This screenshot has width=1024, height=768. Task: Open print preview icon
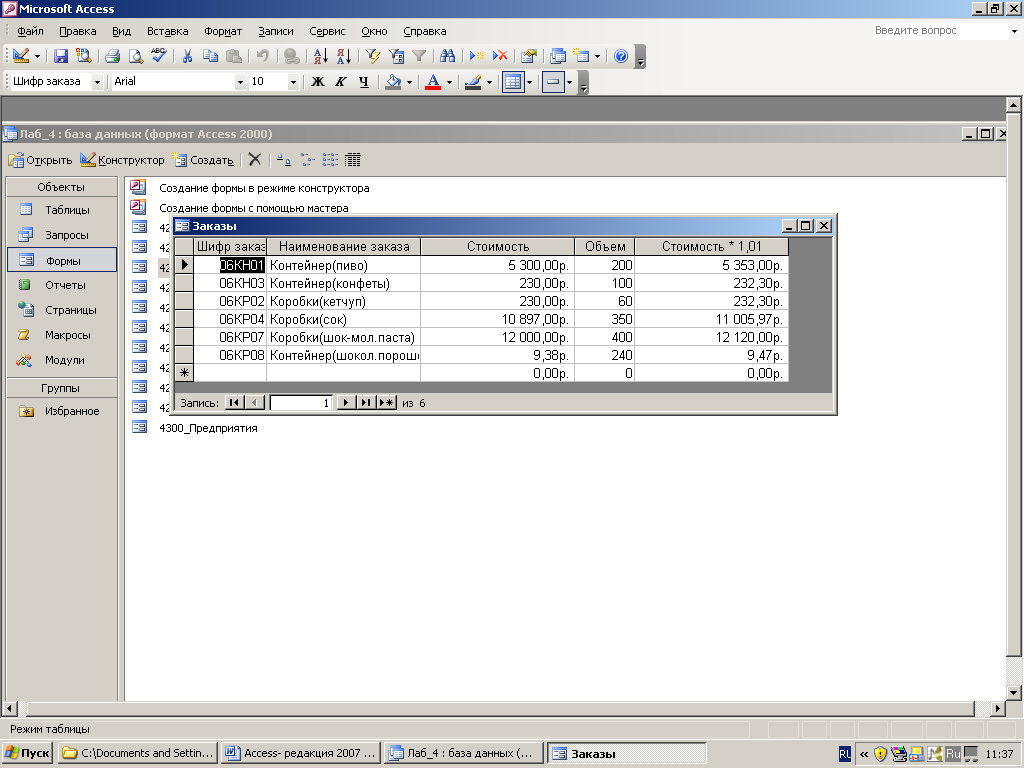(x=135, y=56)
